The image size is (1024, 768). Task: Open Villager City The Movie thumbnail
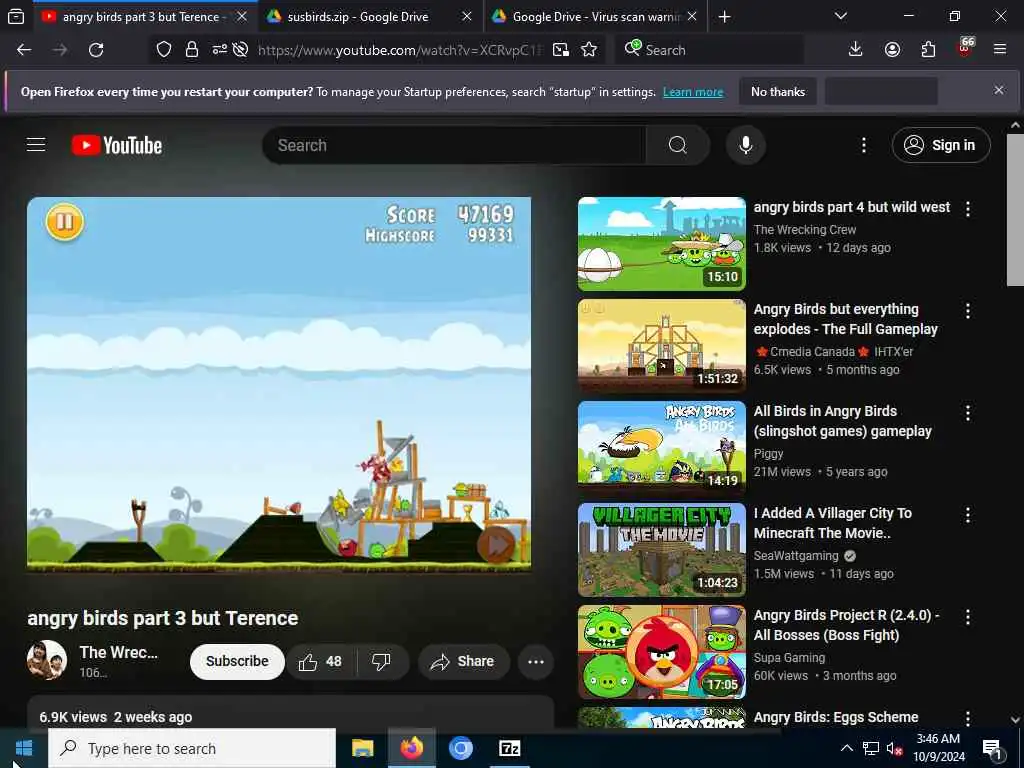(662, 549)
